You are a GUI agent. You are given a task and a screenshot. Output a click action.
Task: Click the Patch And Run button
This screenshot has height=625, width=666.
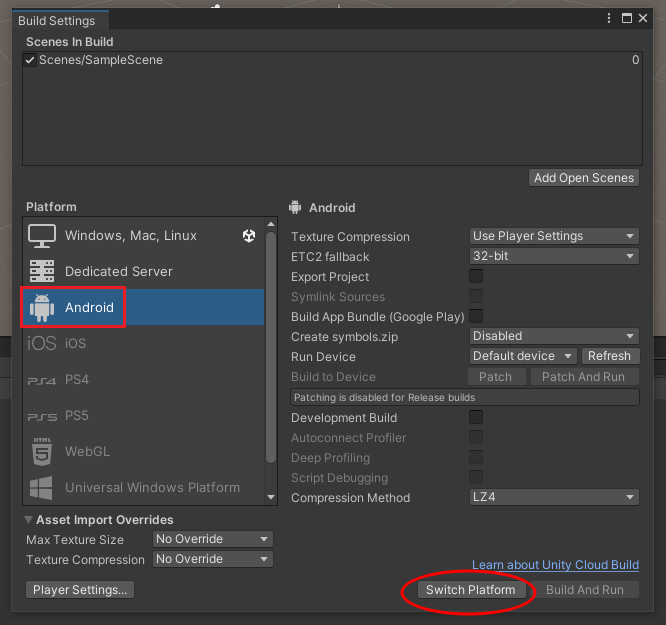coord(583,377)
